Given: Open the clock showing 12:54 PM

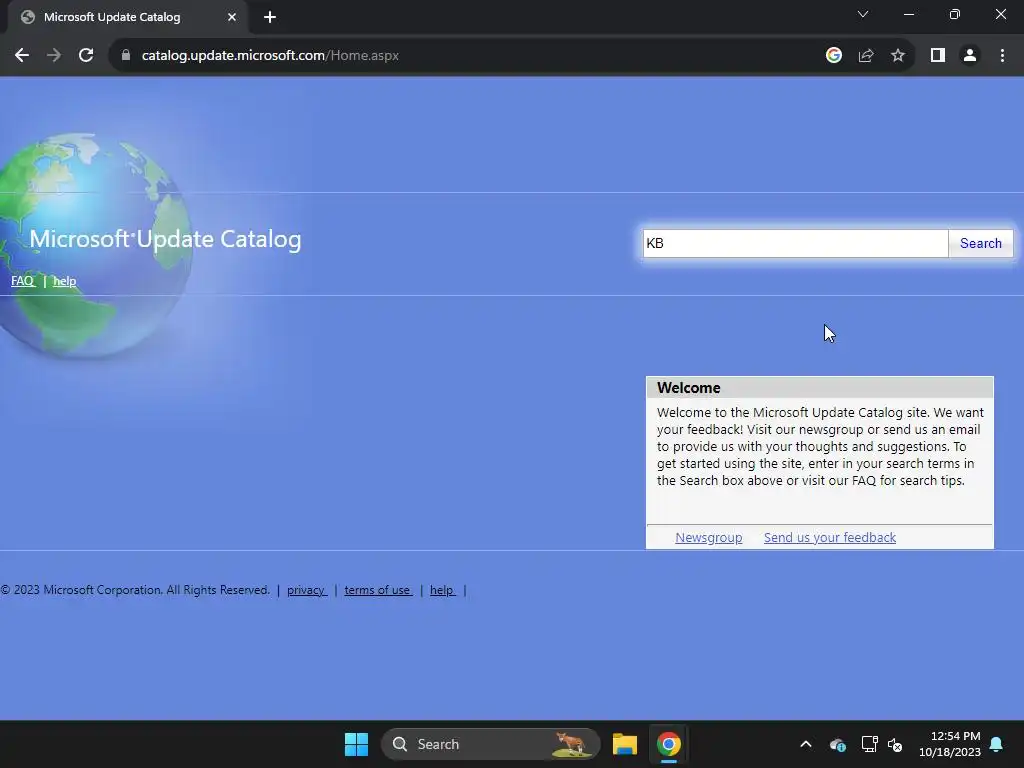Looking at the screenshot, I should pos(950,744).
